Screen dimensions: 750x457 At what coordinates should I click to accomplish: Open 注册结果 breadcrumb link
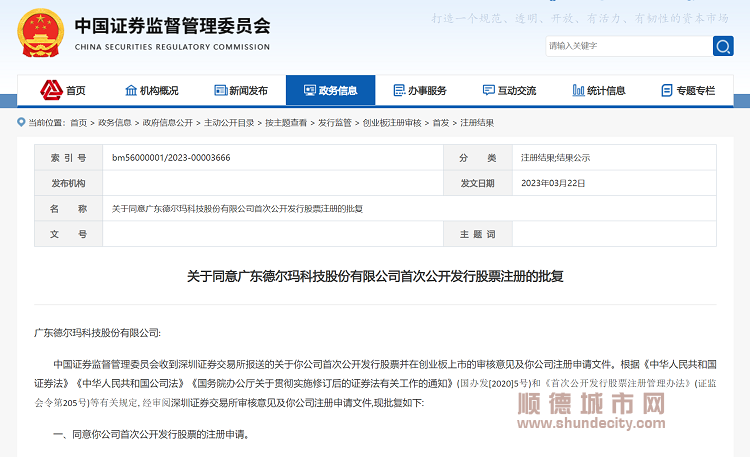pyautogui.click(x=477, y=123)
